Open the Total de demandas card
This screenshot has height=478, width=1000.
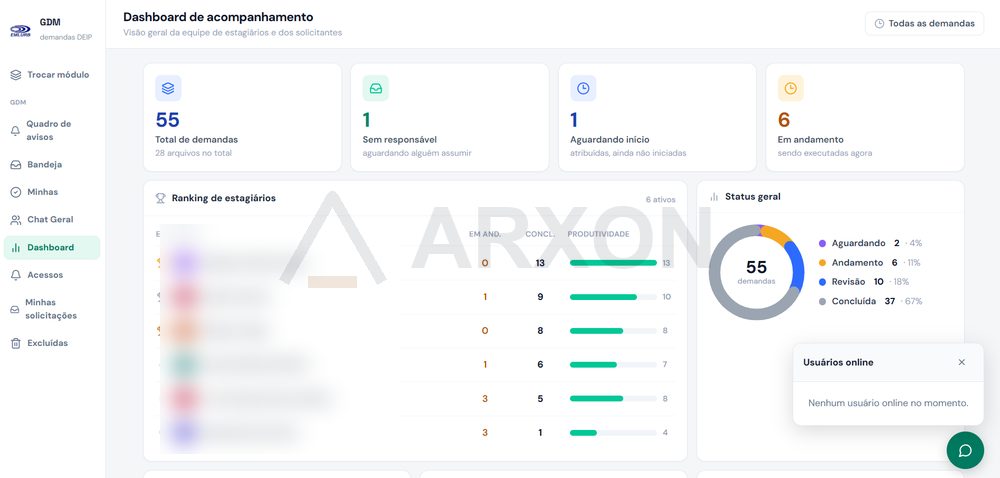click(242, 117)
